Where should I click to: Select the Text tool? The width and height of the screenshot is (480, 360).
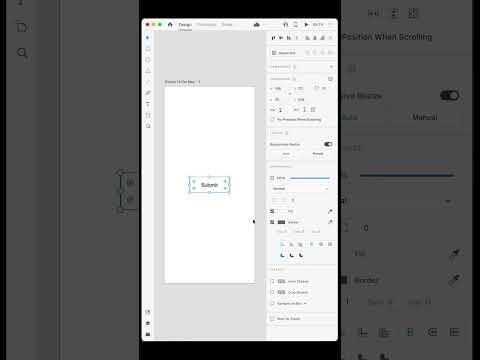148,104
